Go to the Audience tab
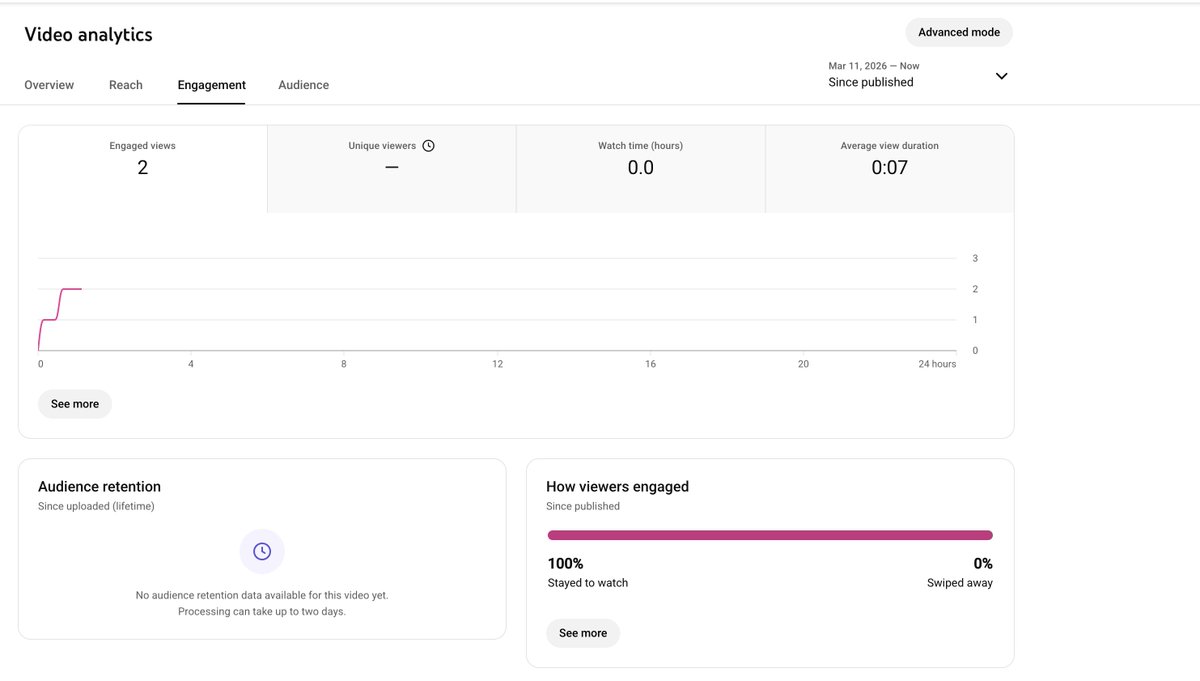The height and width of the screenshot is (681, 1200). pos(304,85)
